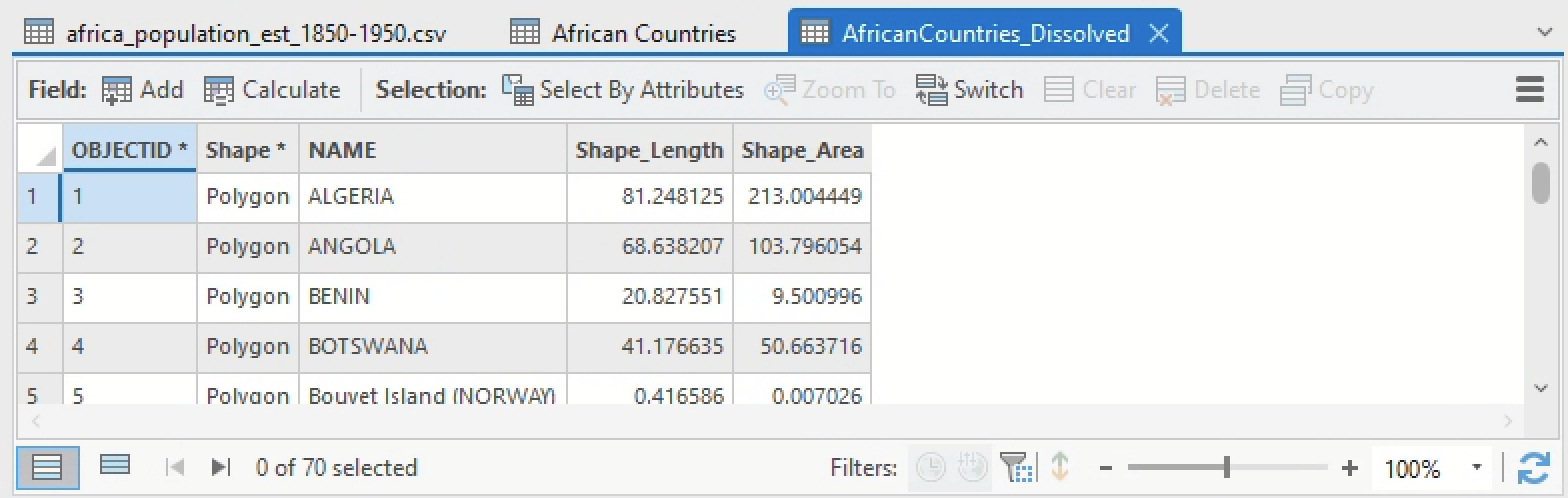Jump to the last table record
Viewport: 1568px width, 498px height.
click(x=221, y=467)
